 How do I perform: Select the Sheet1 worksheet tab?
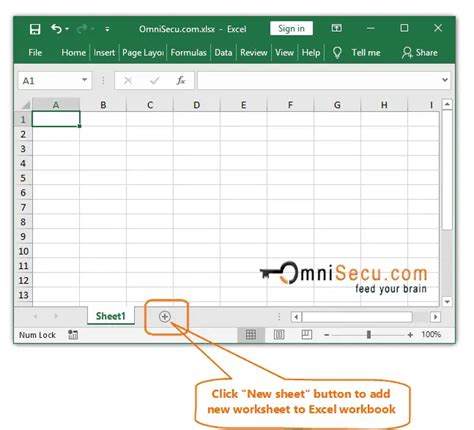click(x=111, y=316)
